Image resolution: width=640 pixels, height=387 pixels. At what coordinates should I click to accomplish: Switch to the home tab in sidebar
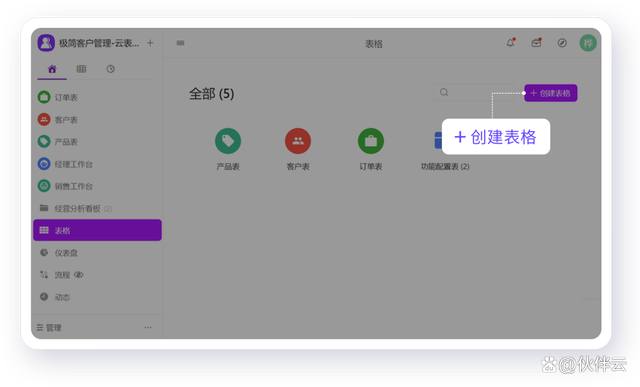(x=52, y=69)
